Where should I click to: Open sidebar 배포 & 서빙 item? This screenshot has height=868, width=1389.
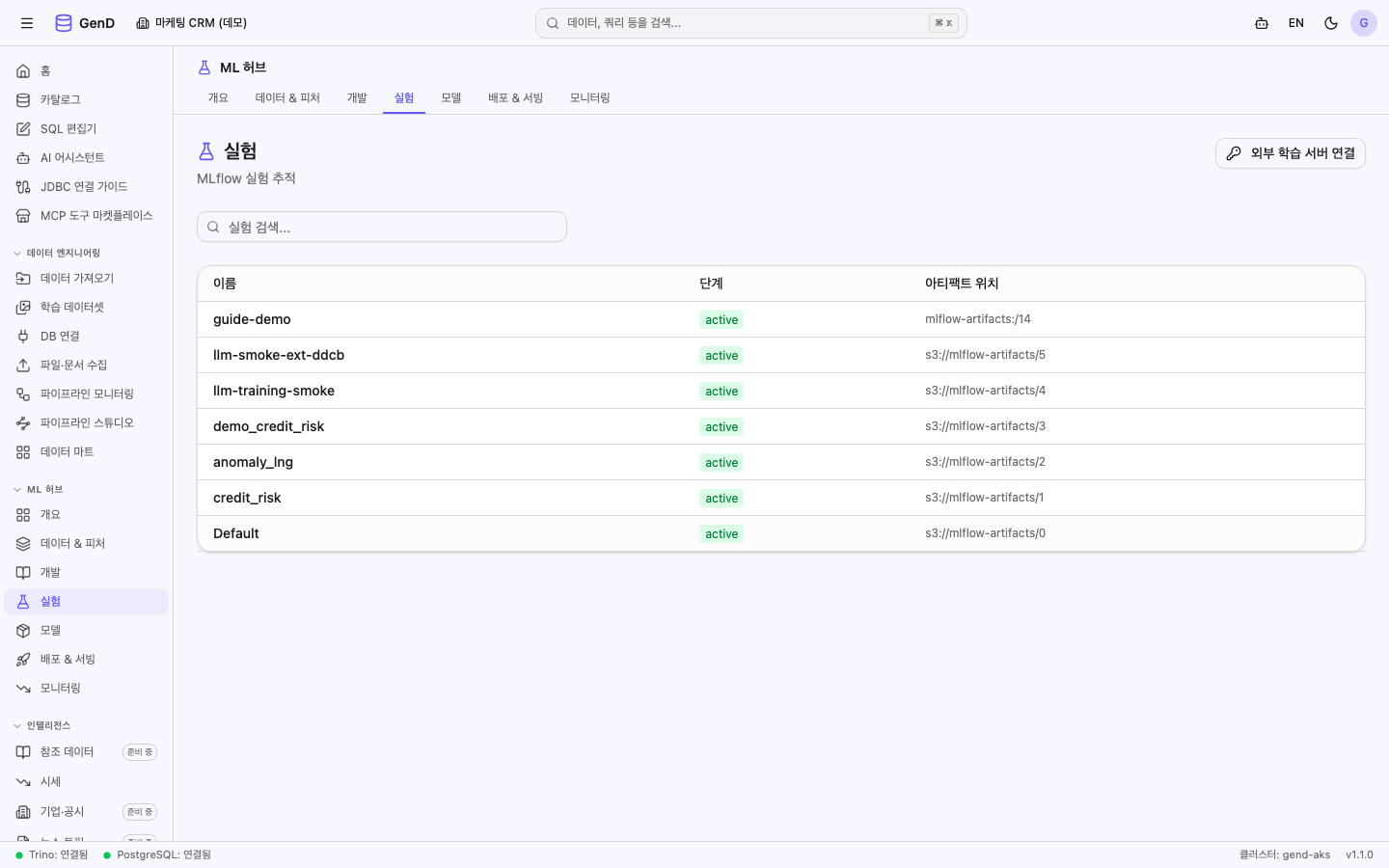point(87,660)
